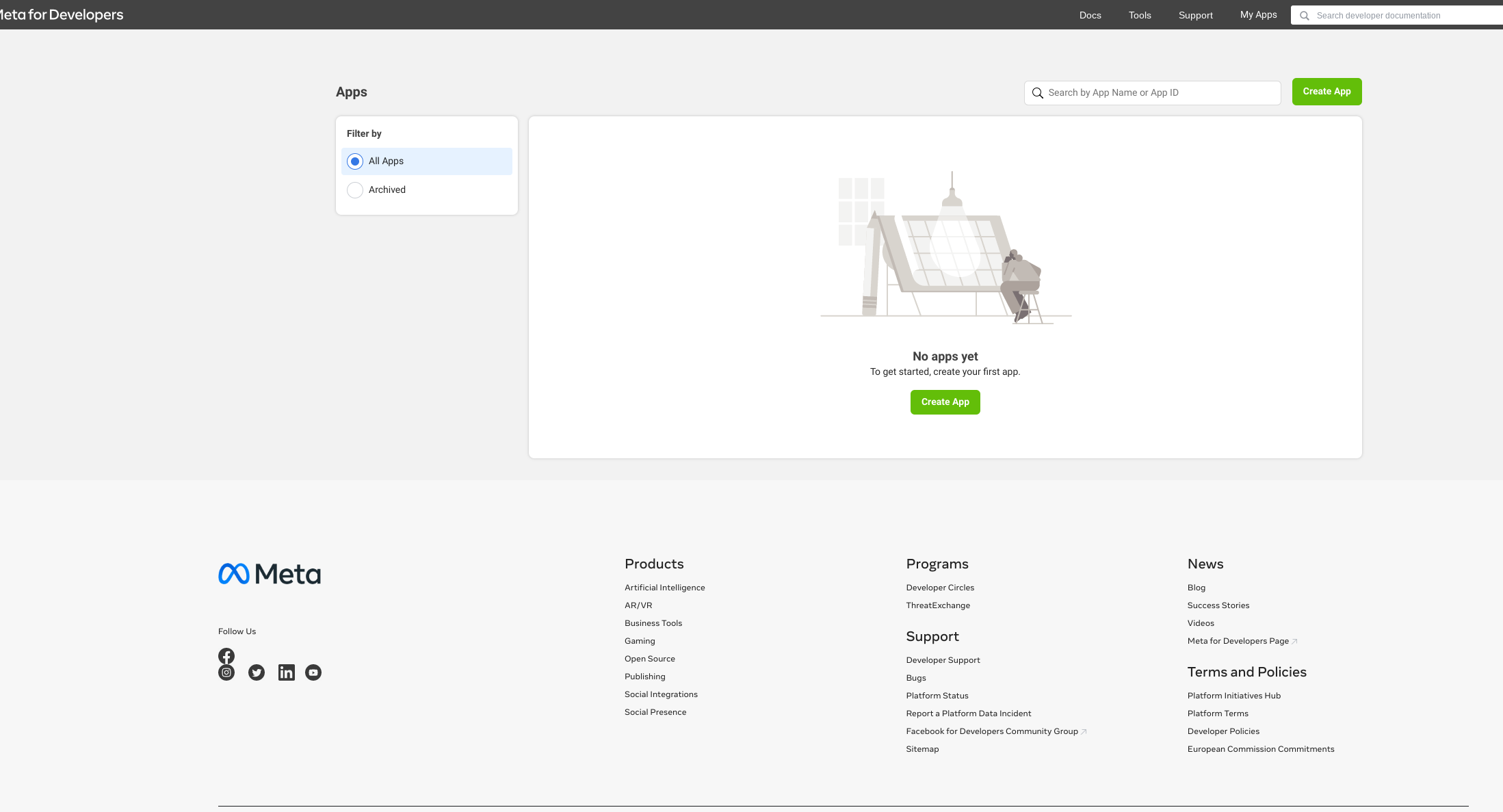Click the documentation search magnifier icon
Screen dimensions: 1503x812
click(1305, 16)
